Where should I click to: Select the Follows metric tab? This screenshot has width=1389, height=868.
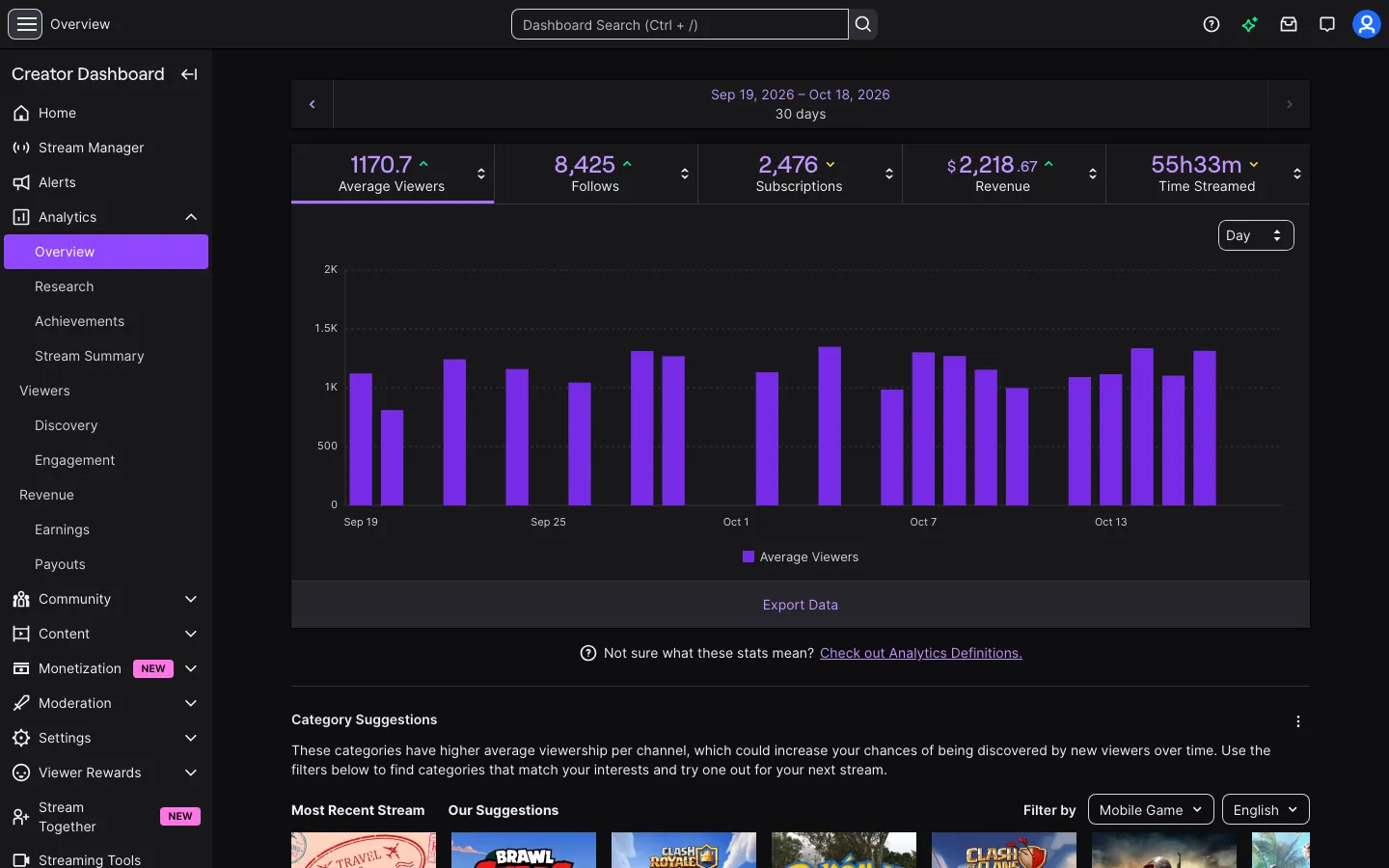click(x=596, y=174)
